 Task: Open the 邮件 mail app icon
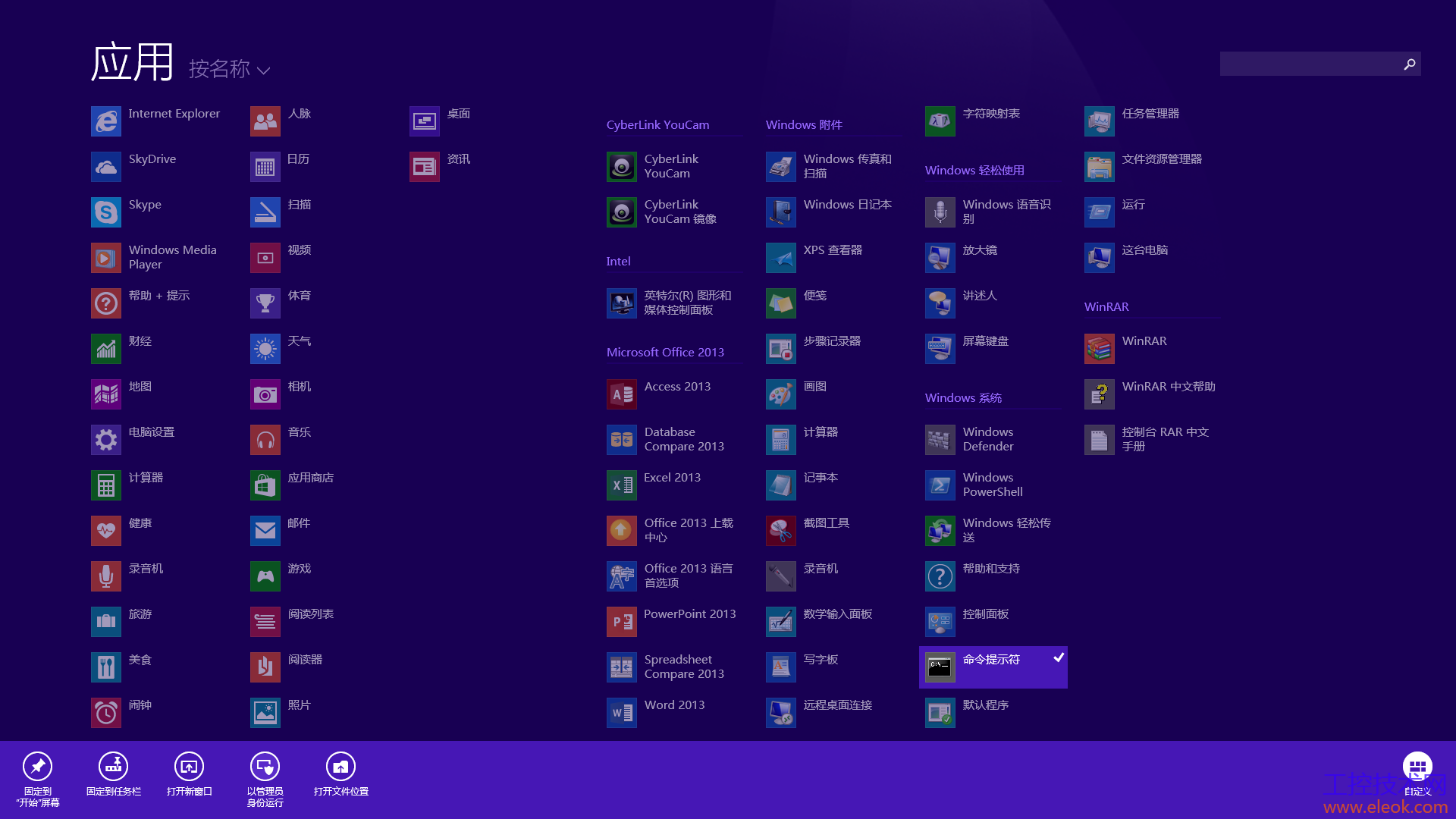pos(265,531)
